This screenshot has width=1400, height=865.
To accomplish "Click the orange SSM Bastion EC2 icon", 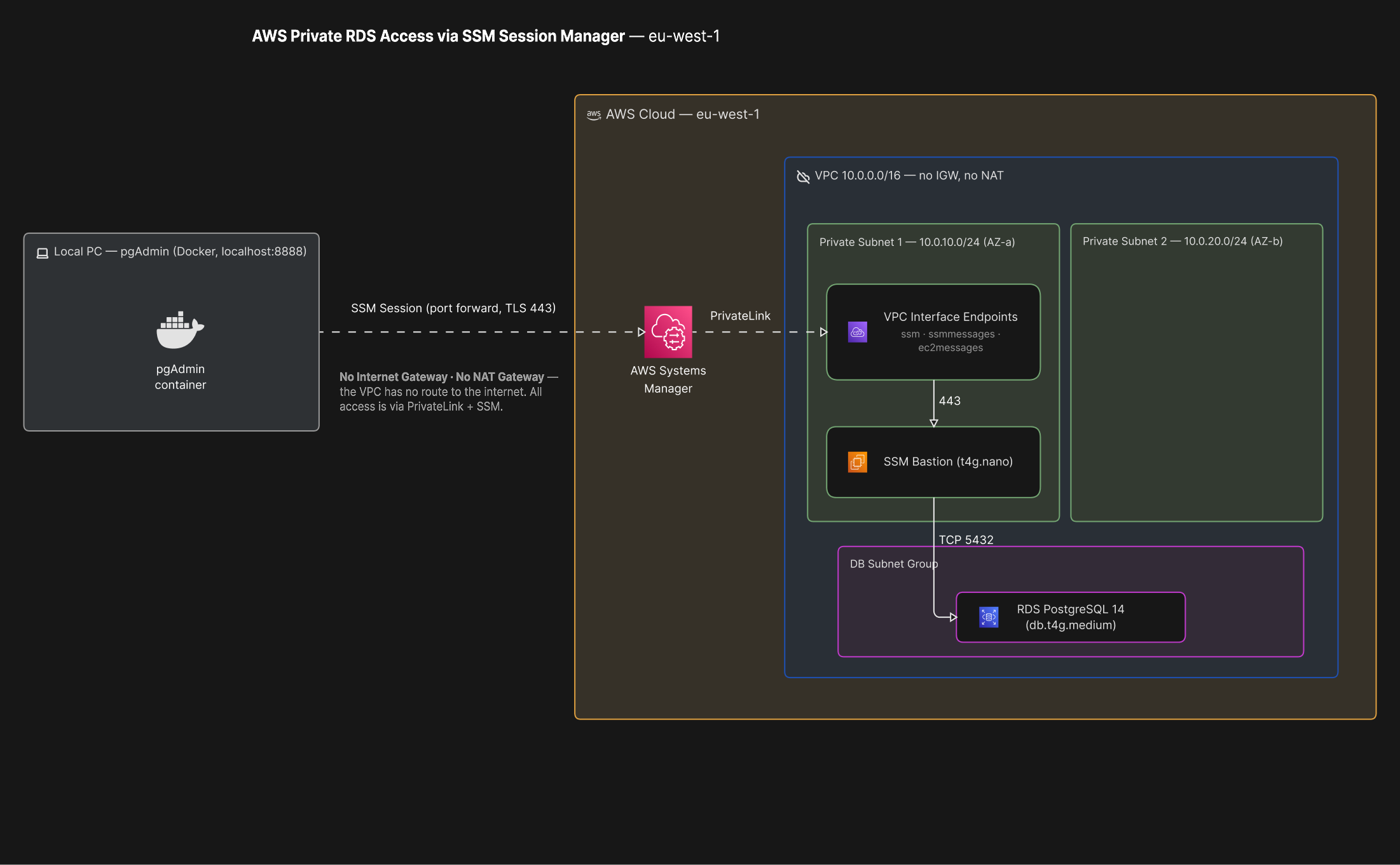I will click(857, 462).
